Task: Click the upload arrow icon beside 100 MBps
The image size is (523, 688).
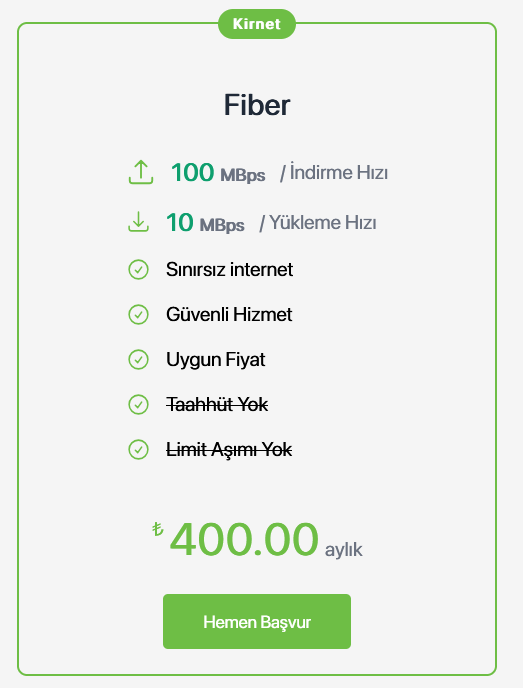Action: (141, 172)
